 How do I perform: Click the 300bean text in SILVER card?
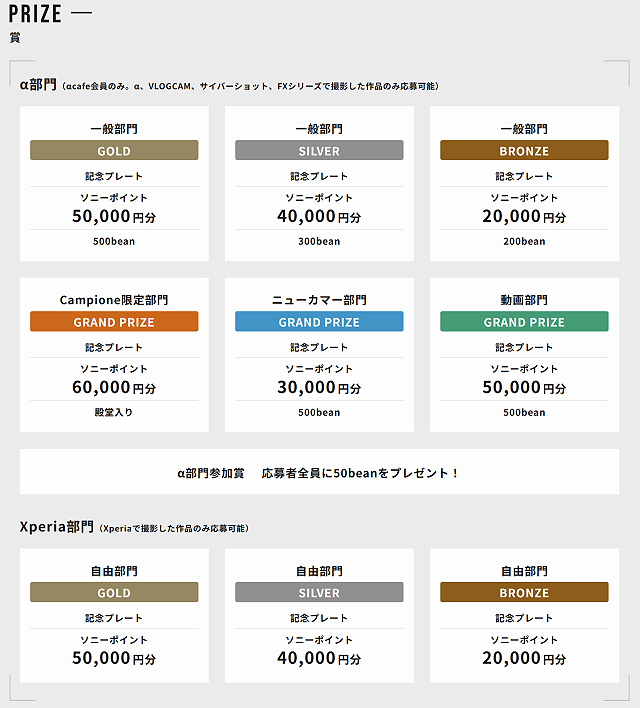click(319, 241)
